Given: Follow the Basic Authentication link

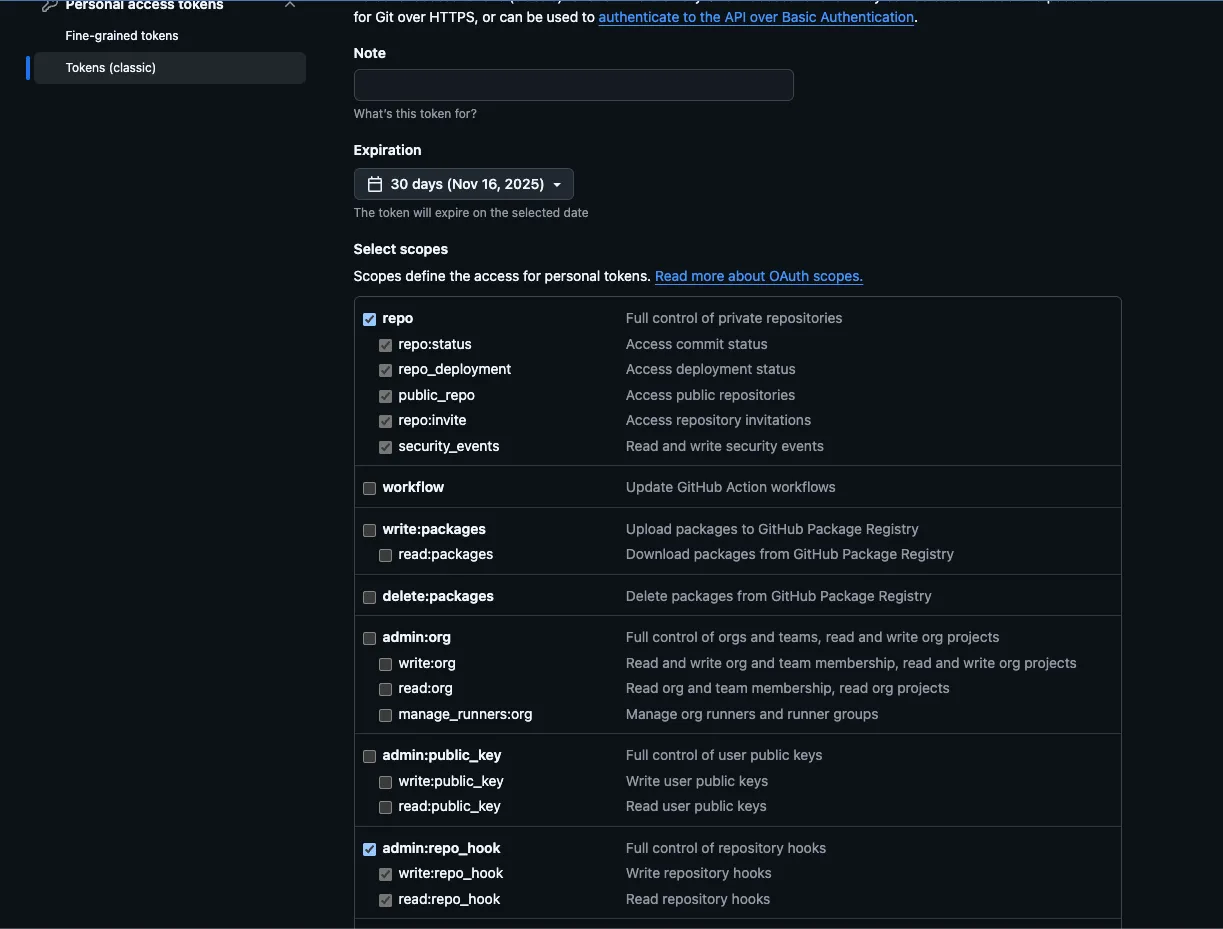Looking at the screenshot, I should 756,17.
